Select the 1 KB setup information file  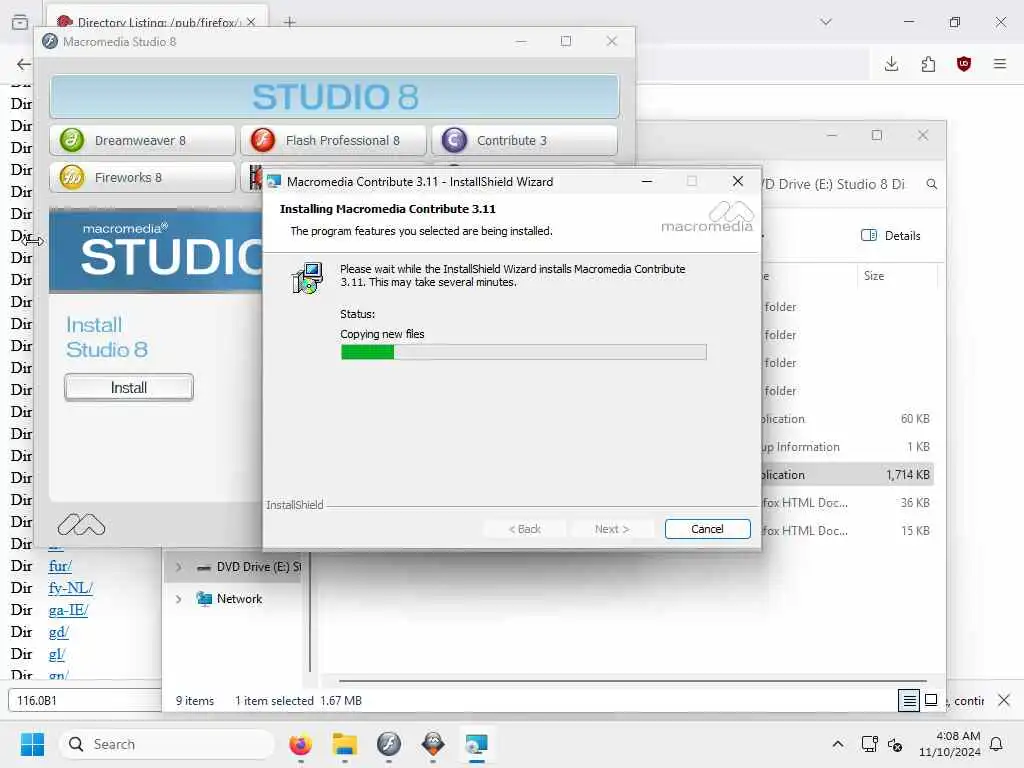(x=847, y=447)
